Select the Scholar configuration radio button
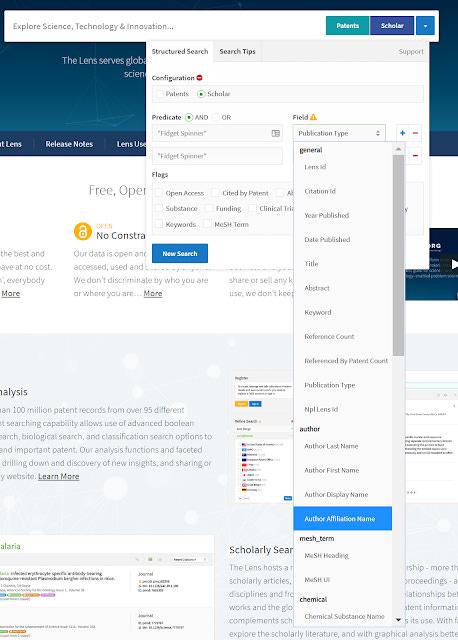 click(x=201, y=94)
